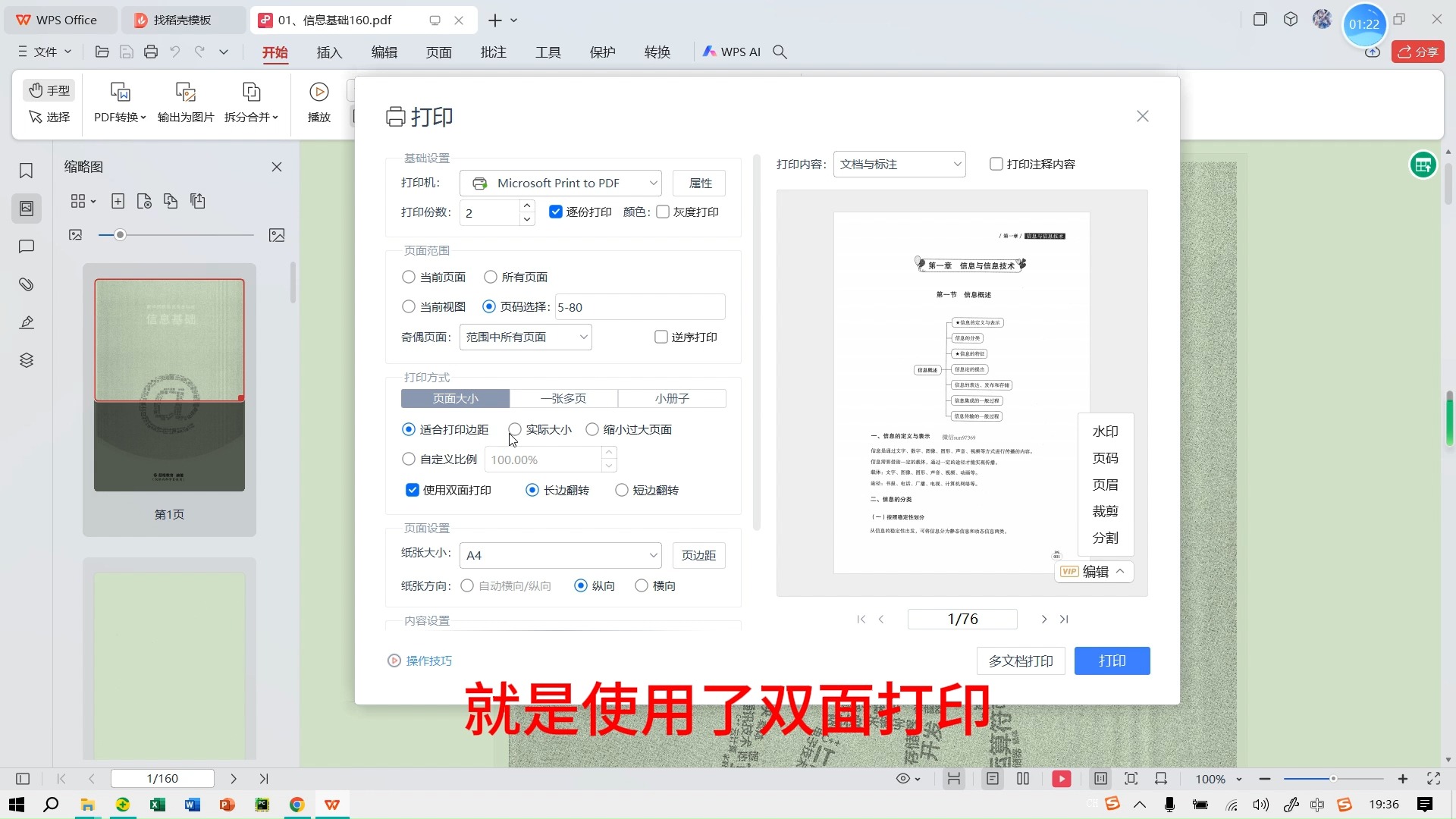
Task: Click the large thumbnail size icon
Action: 277,235
